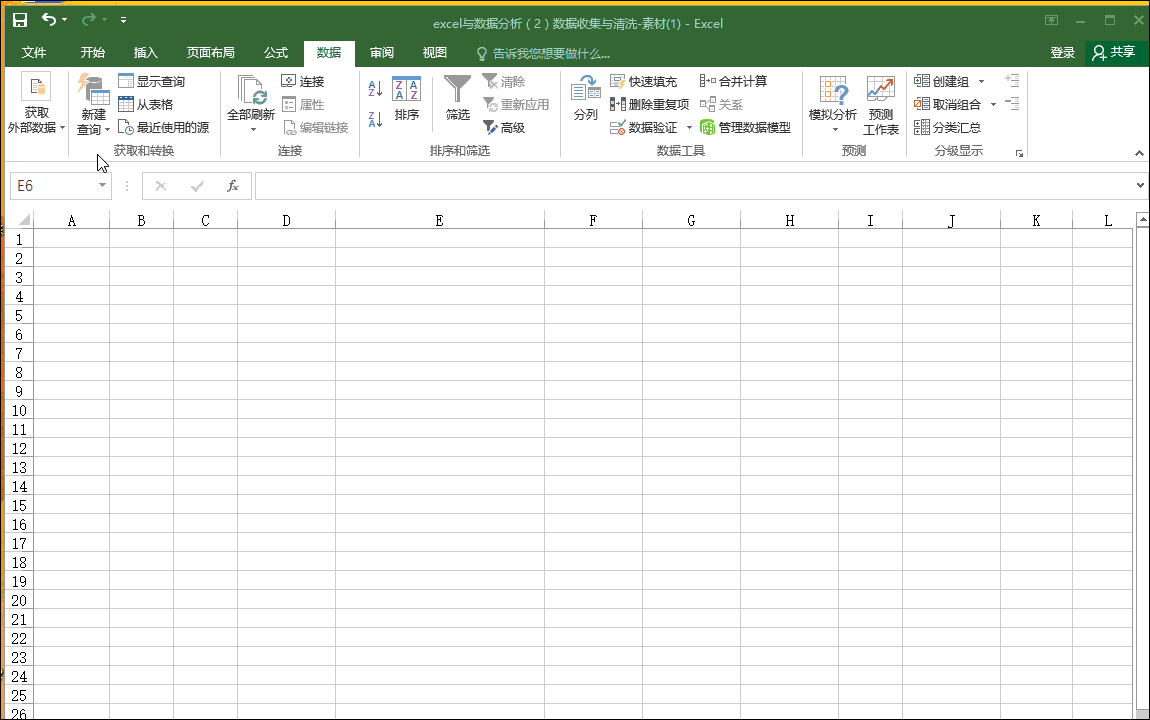
Task: Click the Select All corner triangle
Action: click(x=23, y=220)
